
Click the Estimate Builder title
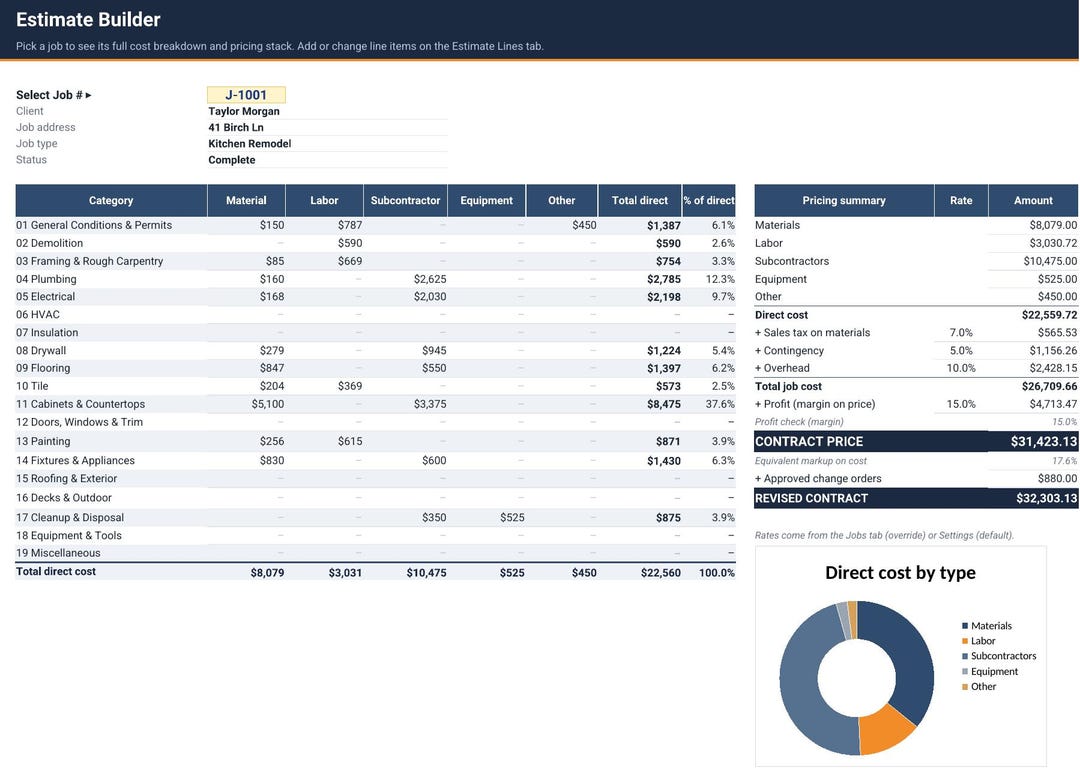click(x=88, y=19)
